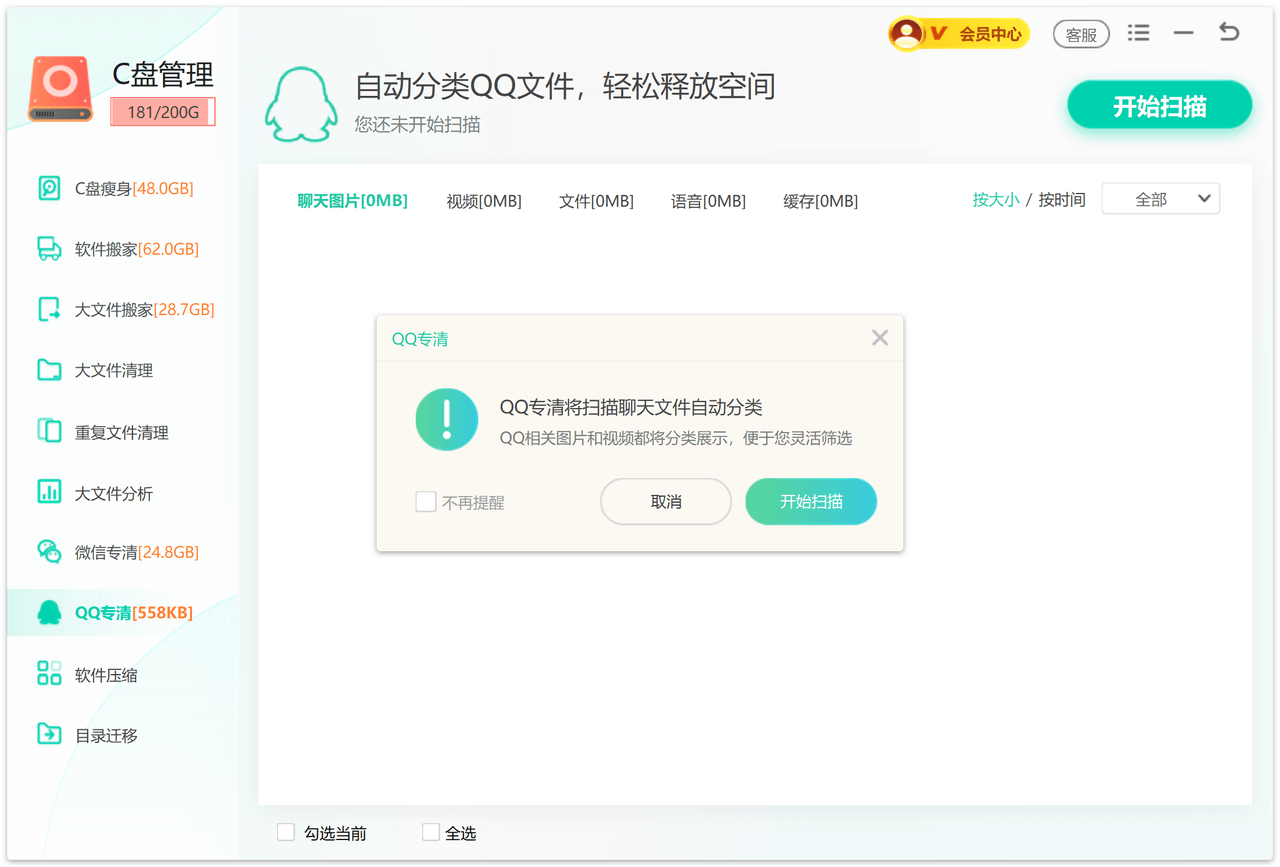1280x867 pixels.
Task: Select the 软件搬家 truck icon
Action: [49, 249]
